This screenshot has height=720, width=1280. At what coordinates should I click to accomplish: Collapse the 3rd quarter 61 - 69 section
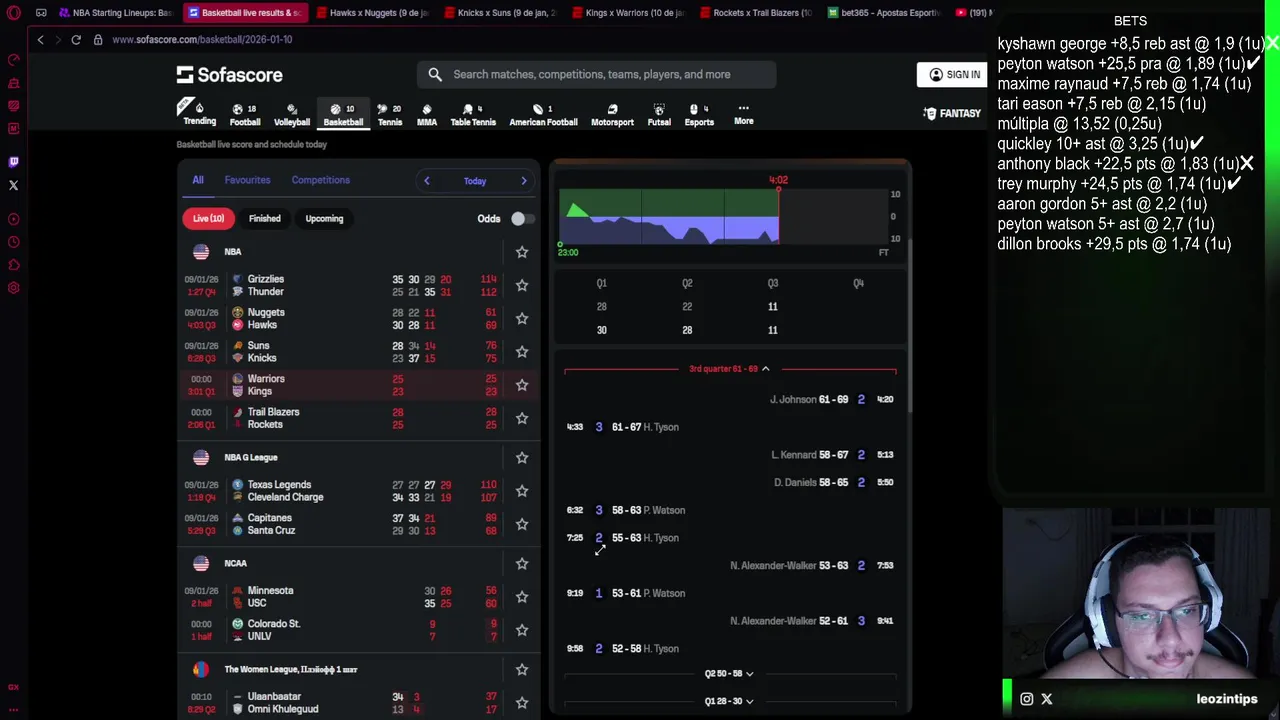[x=730, y=369]
